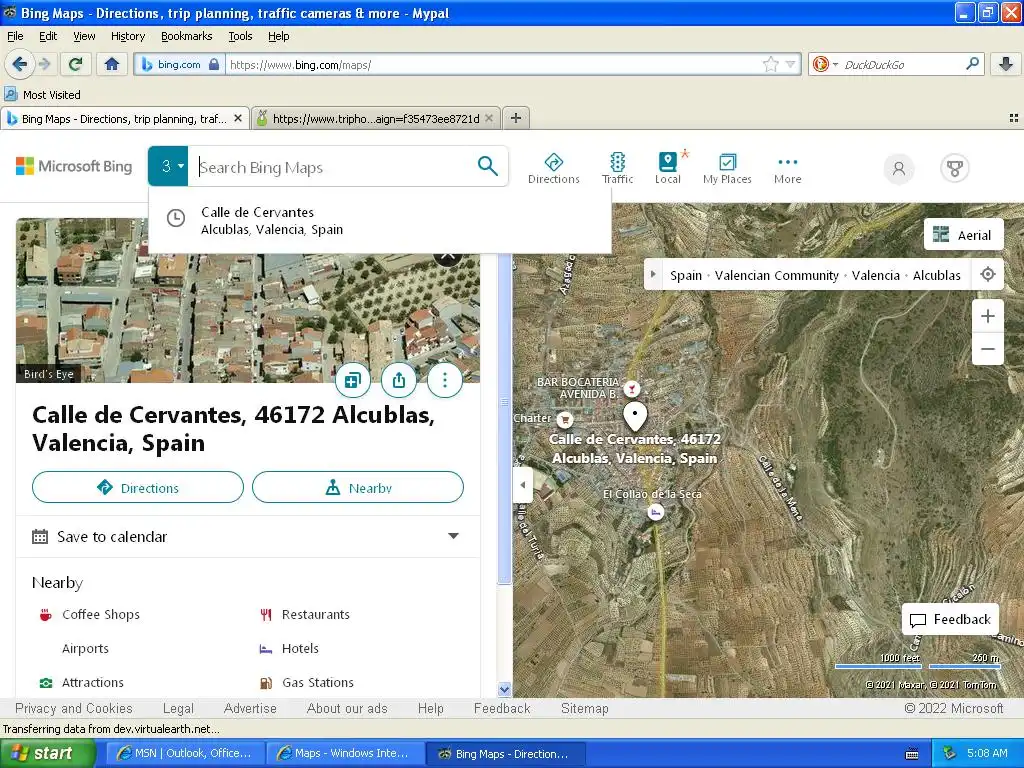Image resolution: width=1024 pixels, height=768 pixels.
Task: Open the Local panel
Action: 667,168
